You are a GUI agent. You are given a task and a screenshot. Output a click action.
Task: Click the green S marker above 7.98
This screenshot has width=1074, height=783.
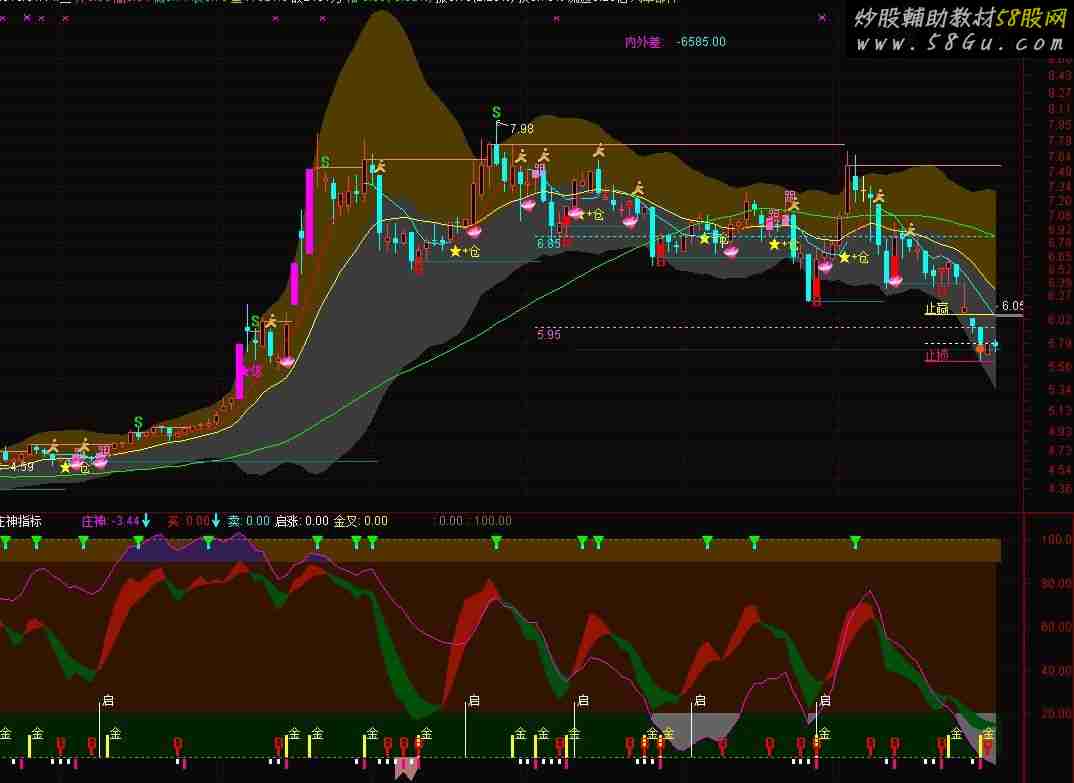point(497,112)
